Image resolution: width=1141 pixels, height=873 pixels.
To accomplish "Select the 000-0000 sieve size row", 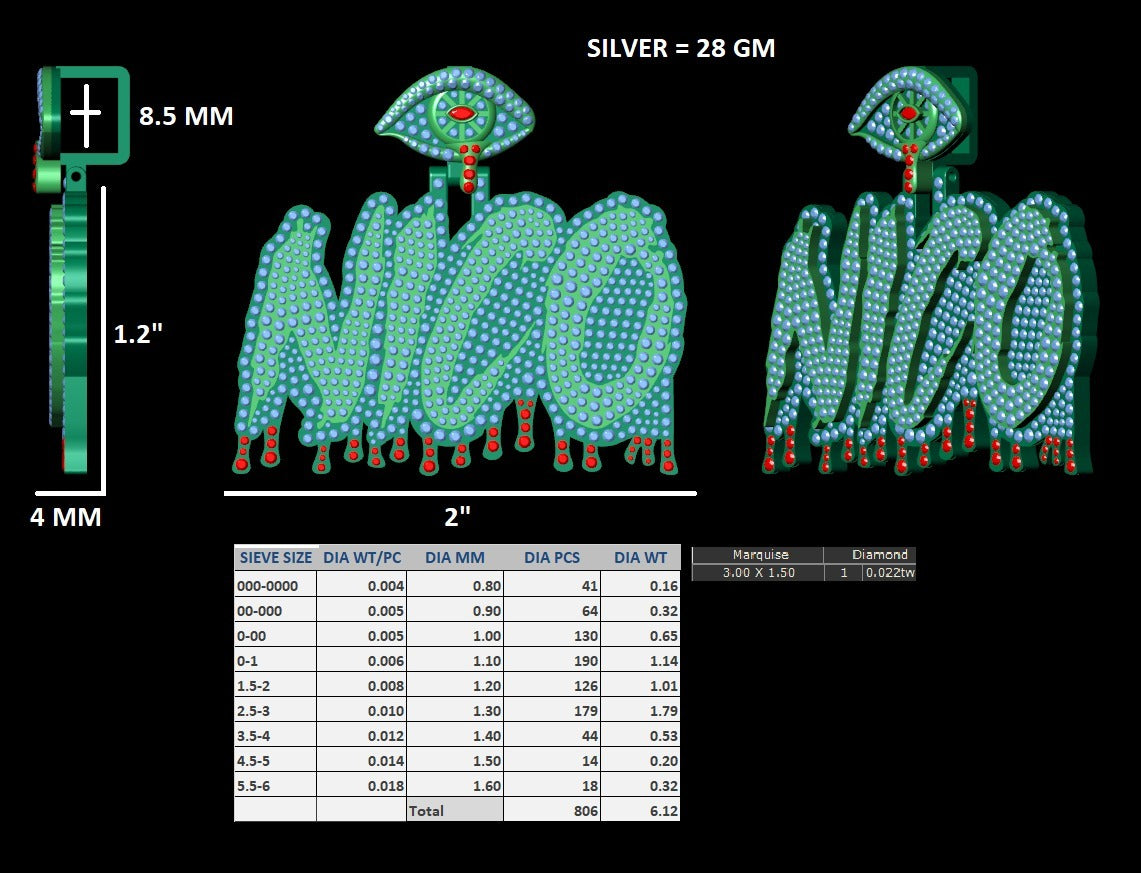I will coord(457,586).
